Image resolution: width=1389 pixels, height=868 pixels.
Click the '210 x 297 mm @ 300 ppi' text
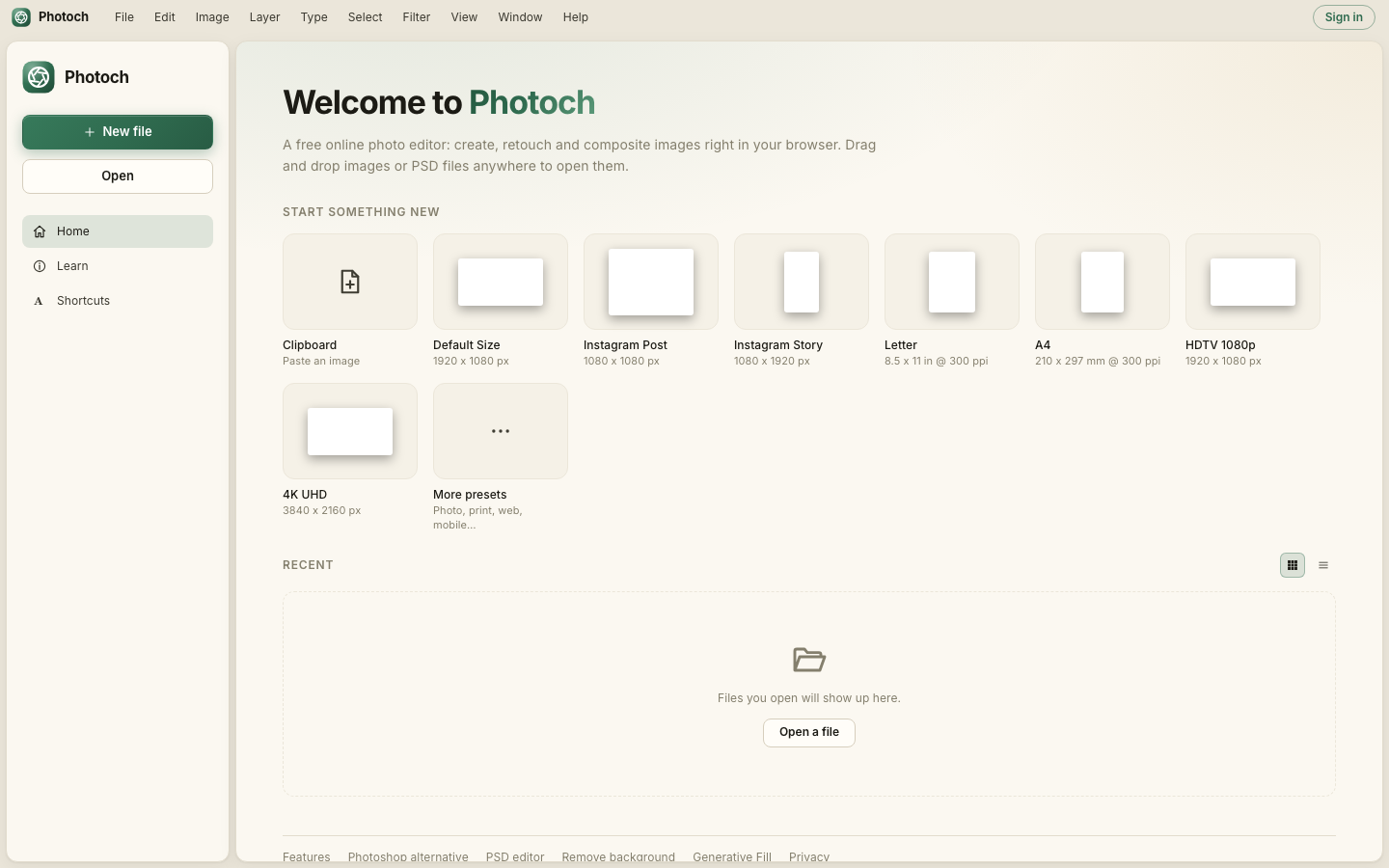pos(1098,362)
